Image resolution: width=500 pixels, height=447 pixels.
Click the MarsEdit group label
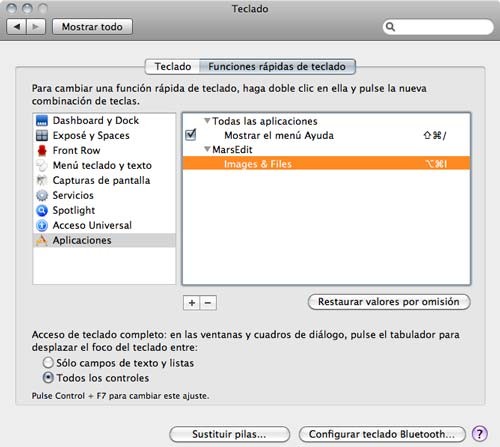click(x=232, y=150)
